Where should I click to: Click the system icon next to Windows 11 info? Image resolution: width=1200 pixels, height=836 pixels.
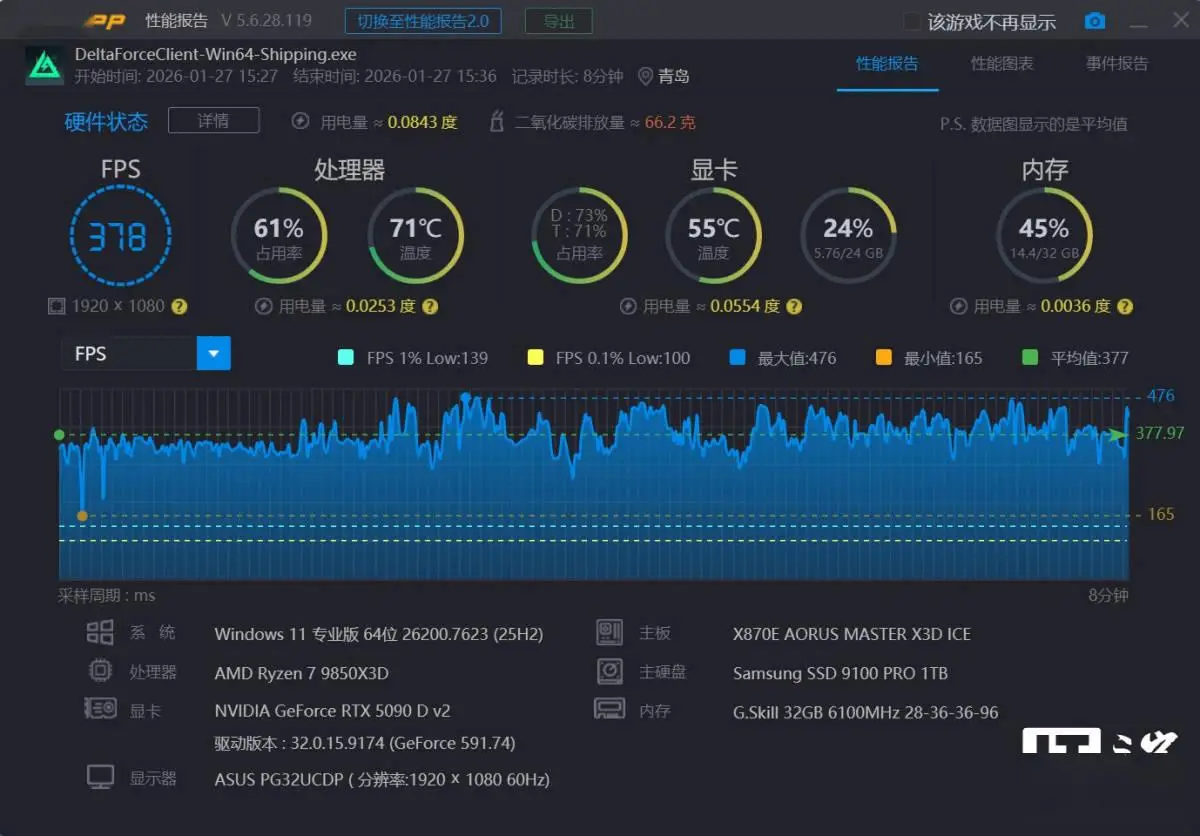click(x=99, y=632)
